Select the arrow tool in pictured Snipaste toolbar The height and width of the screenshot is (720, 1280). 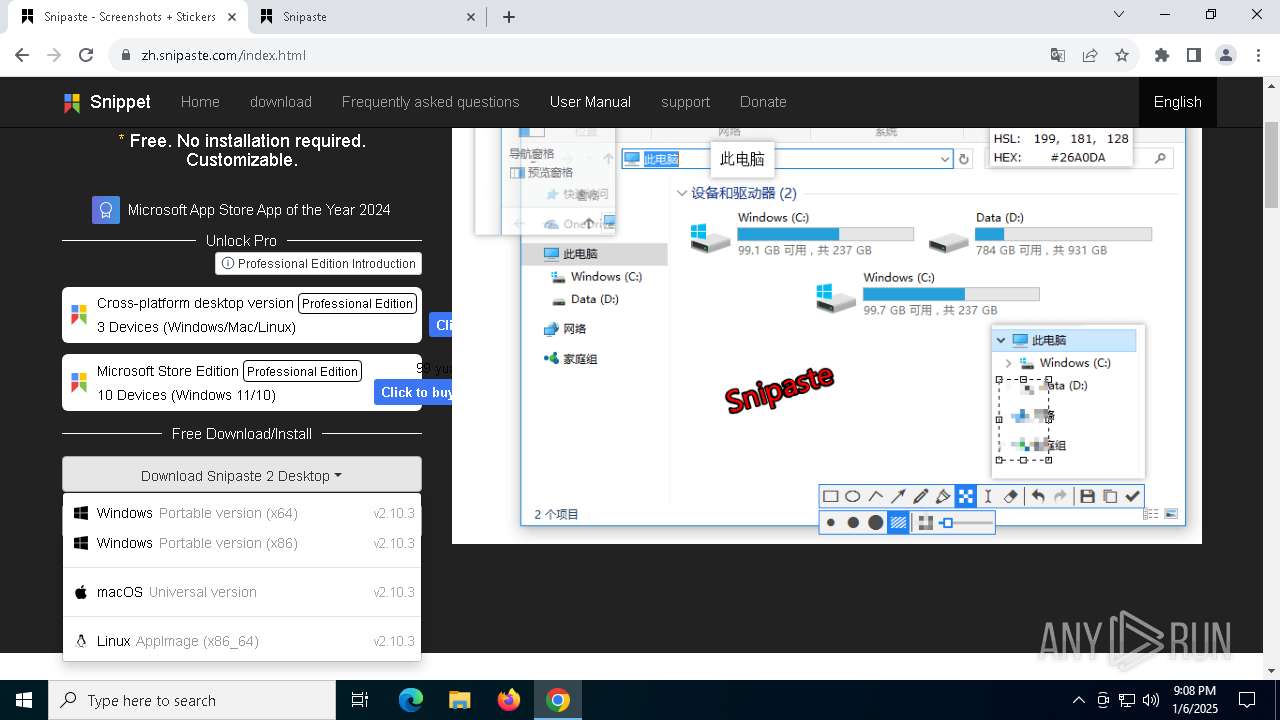(x=898, y=496)
